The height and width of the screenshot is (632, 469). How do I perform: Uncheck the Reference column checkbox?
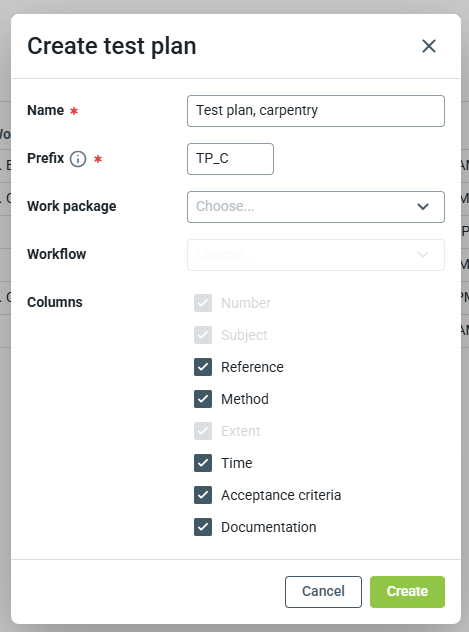(x=203, y=367)
